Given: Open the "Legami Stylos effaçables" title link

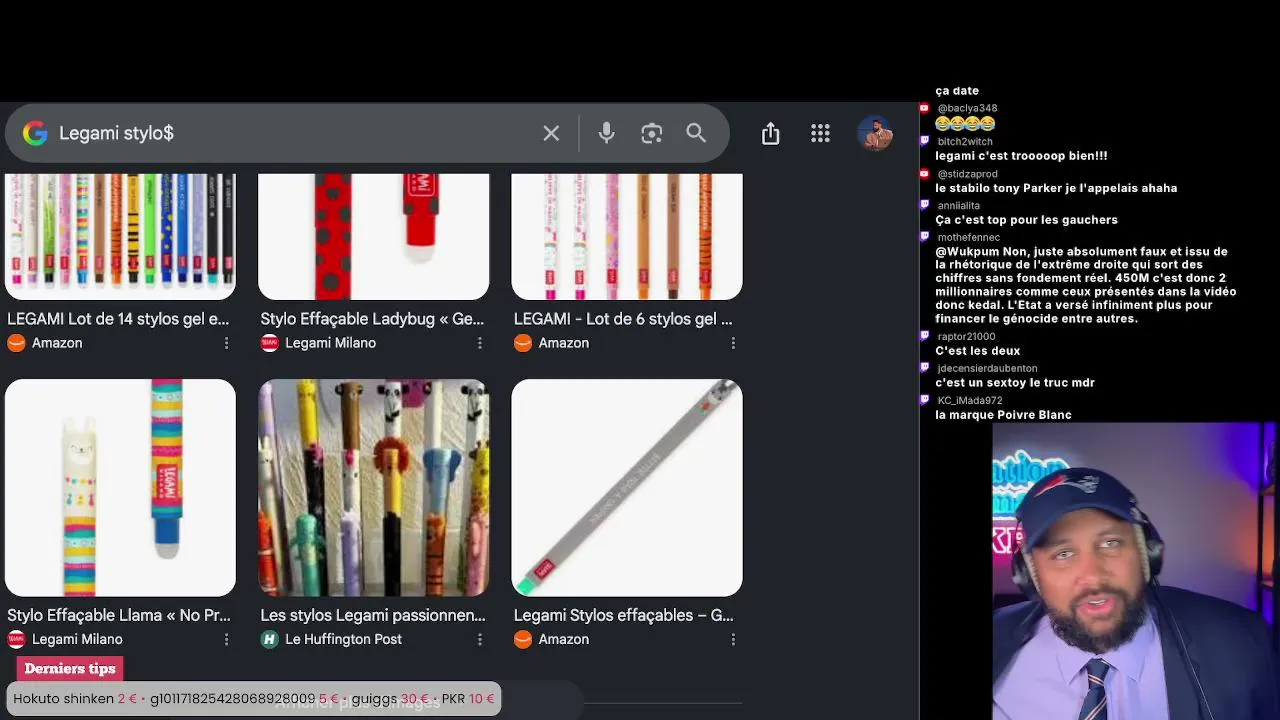Looking at the screenshot, I should point(624,615).
